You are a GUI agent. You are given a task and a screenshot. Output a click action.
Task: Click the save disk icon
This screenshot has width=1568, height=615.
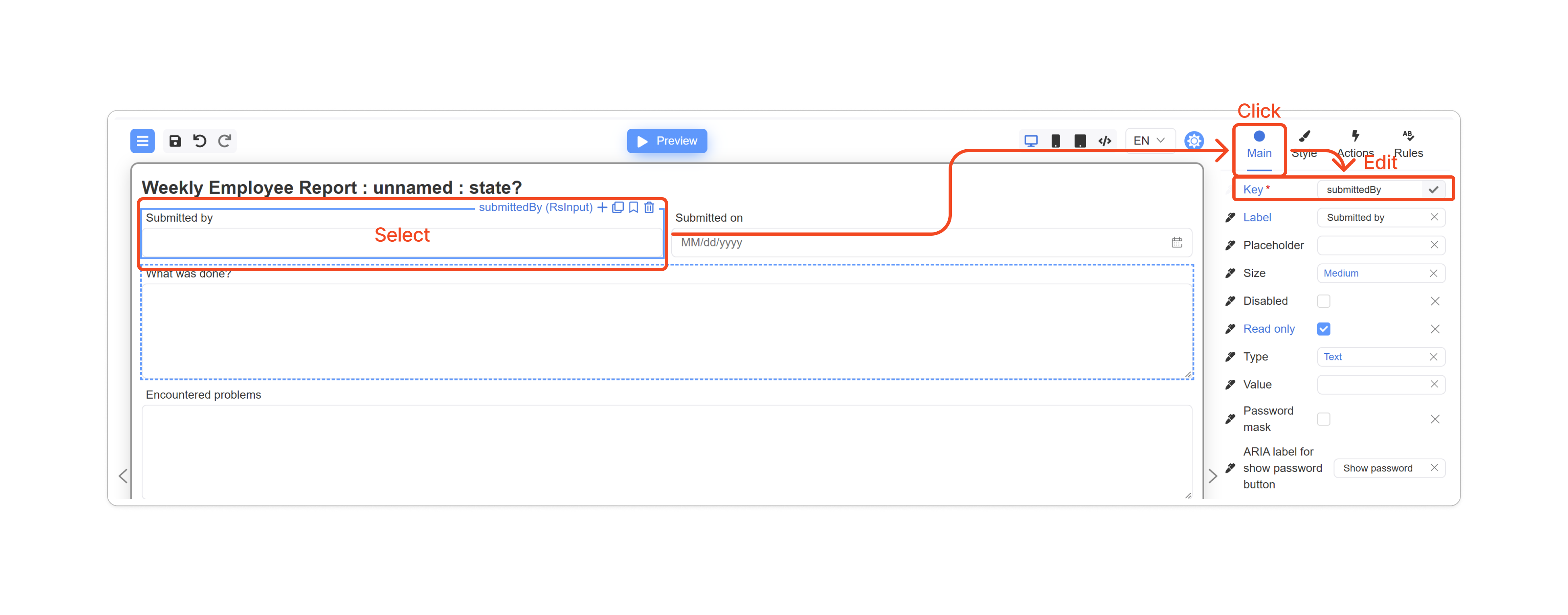click(175, 141)
